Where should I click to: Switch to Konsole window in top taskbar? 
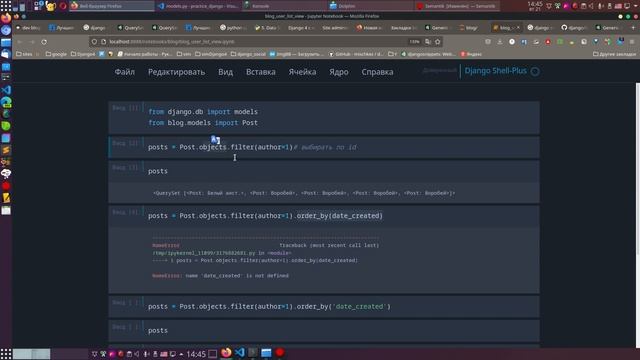(x=284, y=6)
